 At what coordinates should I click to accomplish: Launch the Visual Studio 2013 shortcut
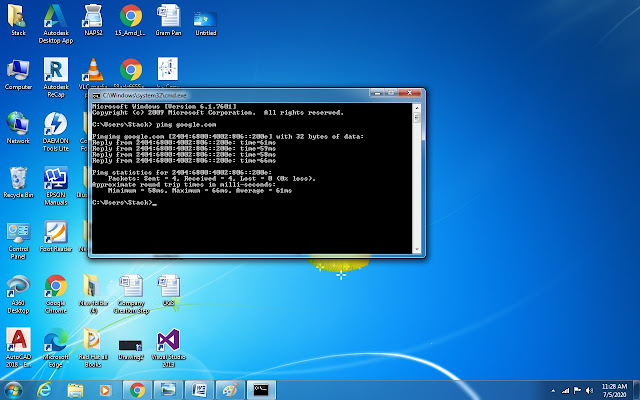[169, 348]
